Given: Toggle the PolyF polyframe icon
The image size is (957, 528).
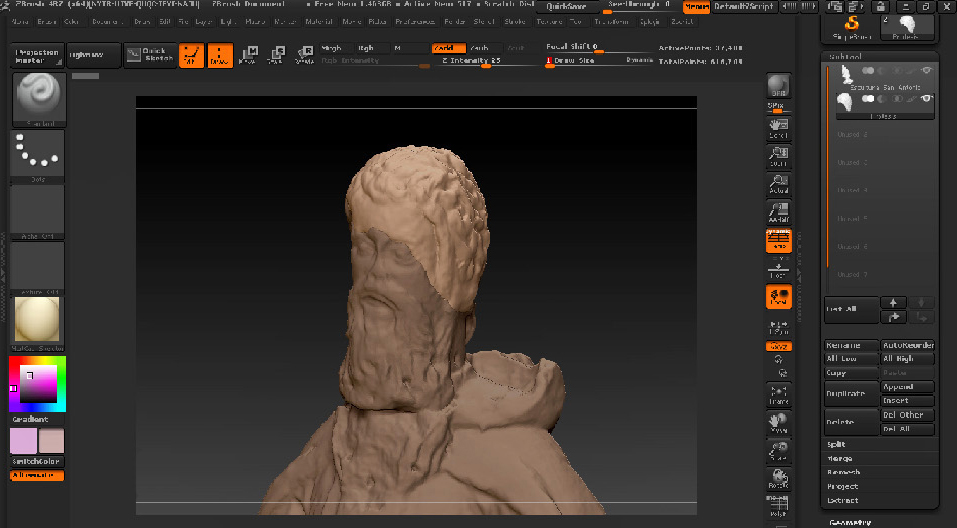Looking at the screenshot, I should (x=778, y=506).
